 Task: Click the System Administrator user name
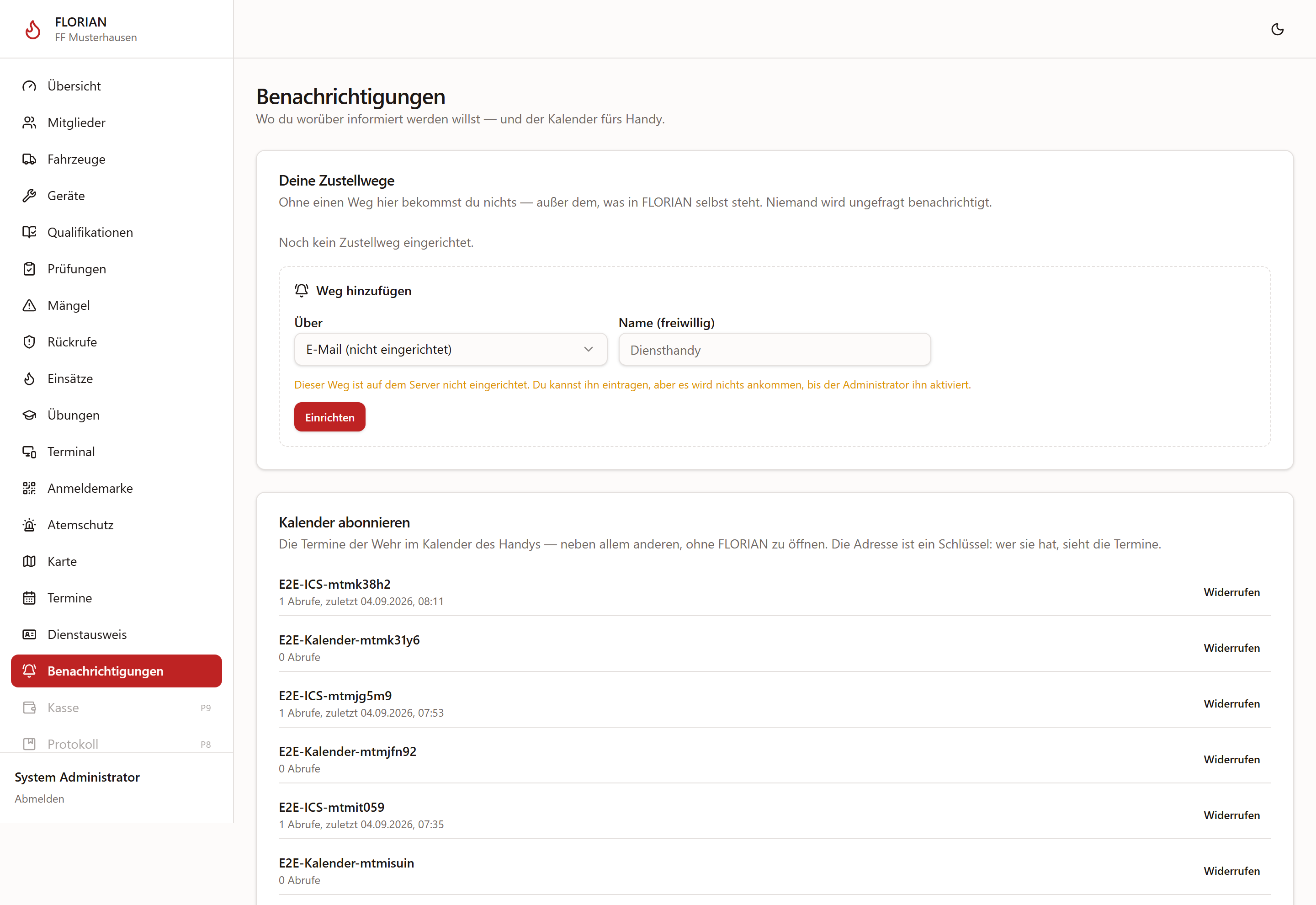(77, 777)
